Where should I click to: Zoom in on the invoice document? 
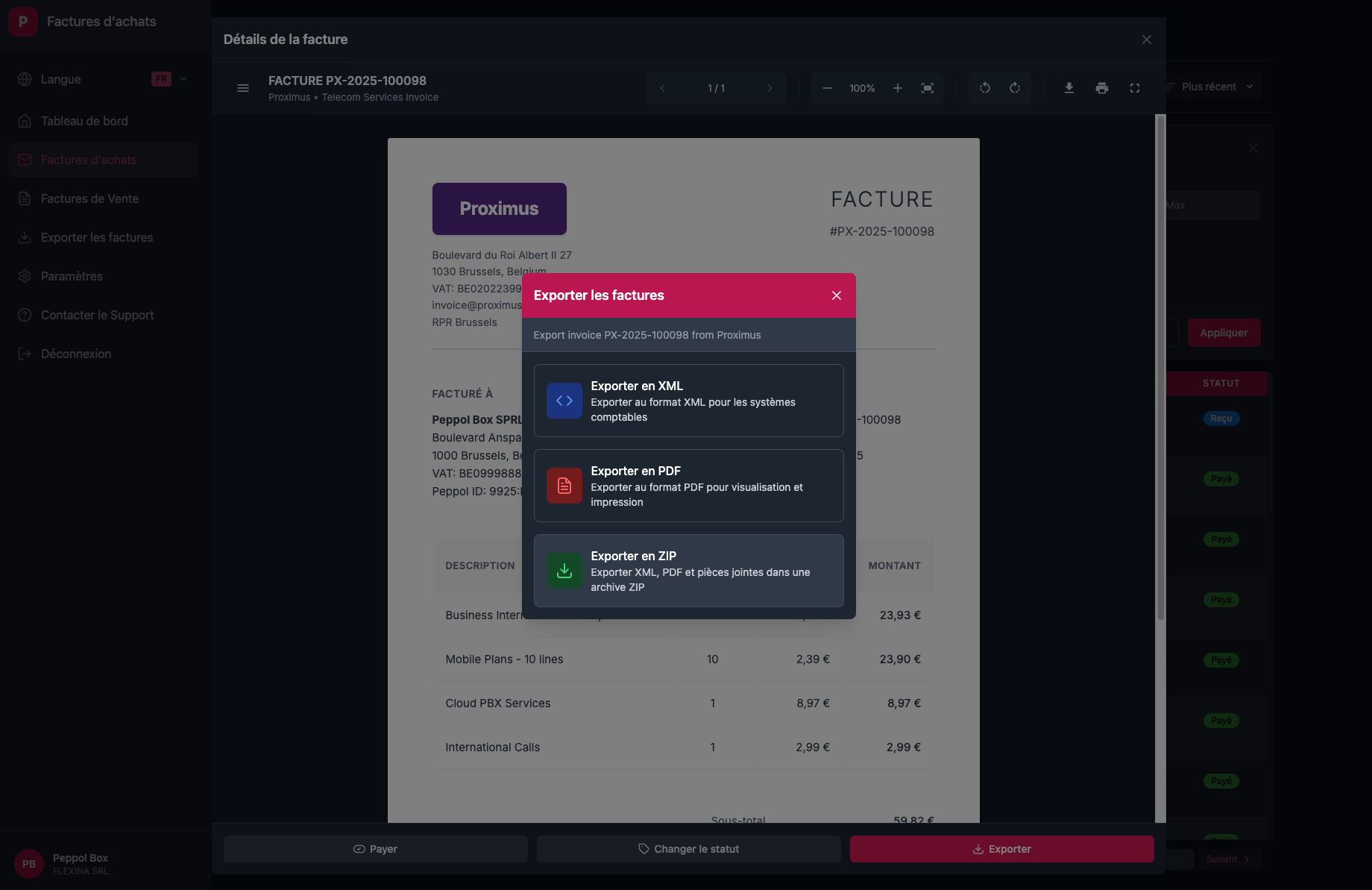[x=898, y=88]
